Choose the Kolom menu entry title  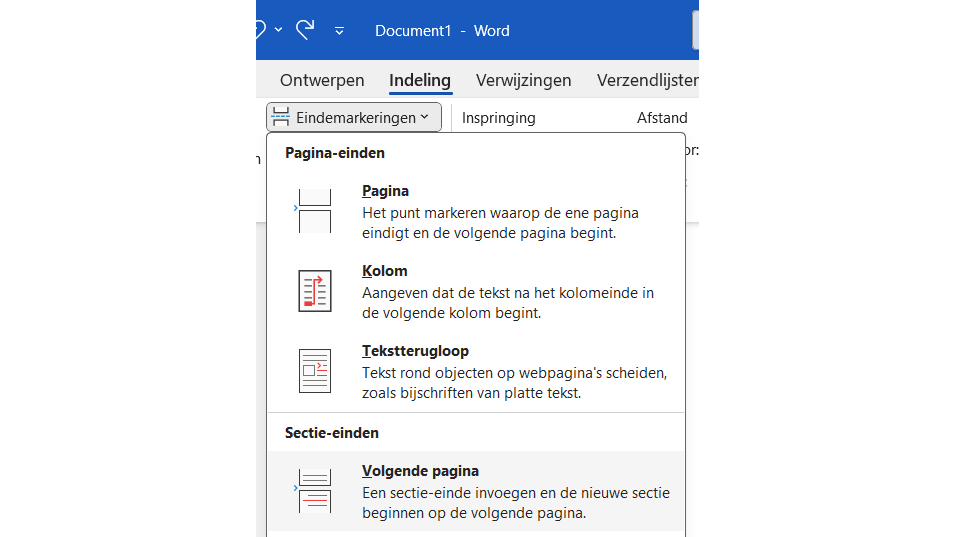coord(385,271)
